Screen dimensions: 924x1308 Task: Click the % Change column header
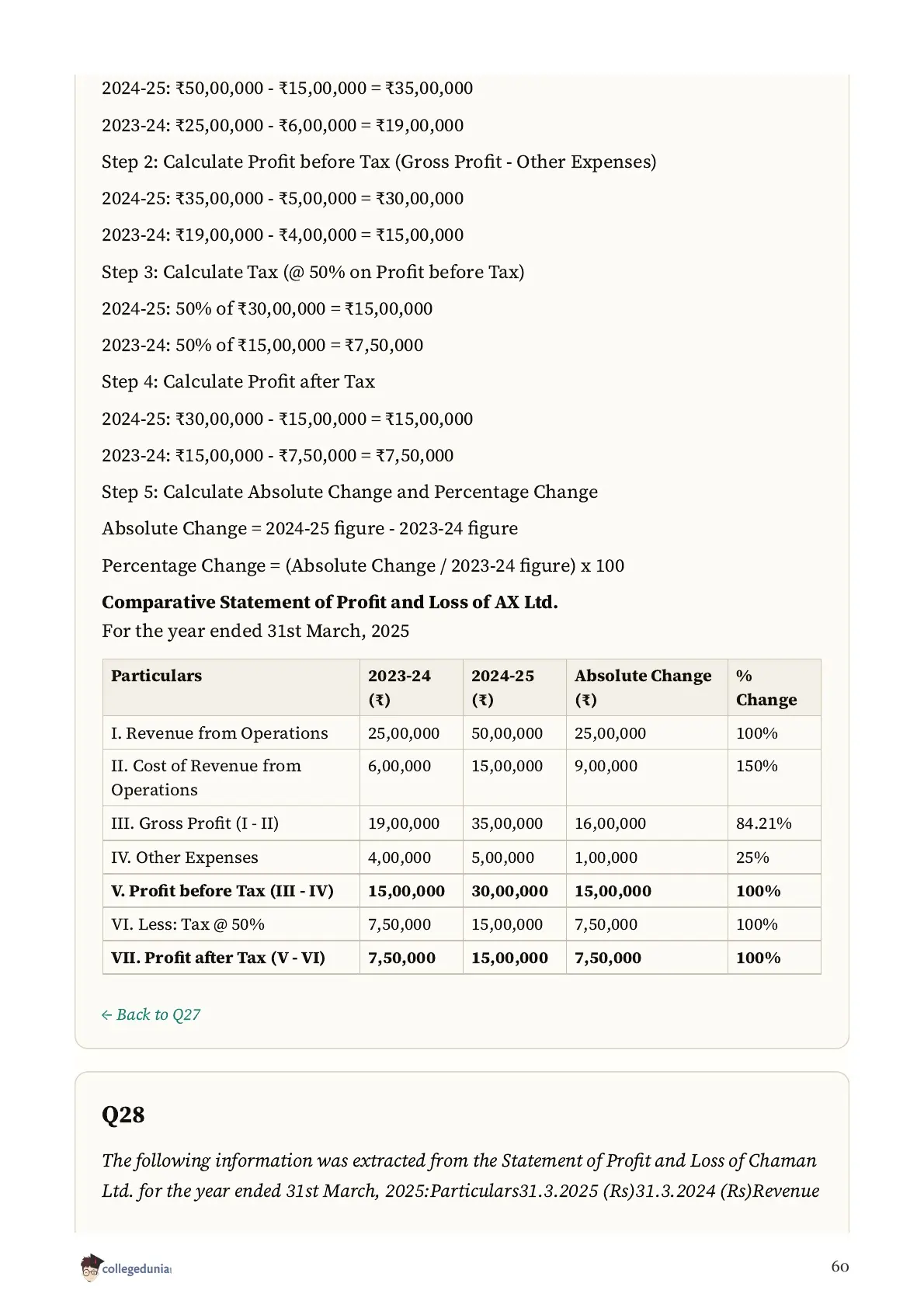[766, 687]
